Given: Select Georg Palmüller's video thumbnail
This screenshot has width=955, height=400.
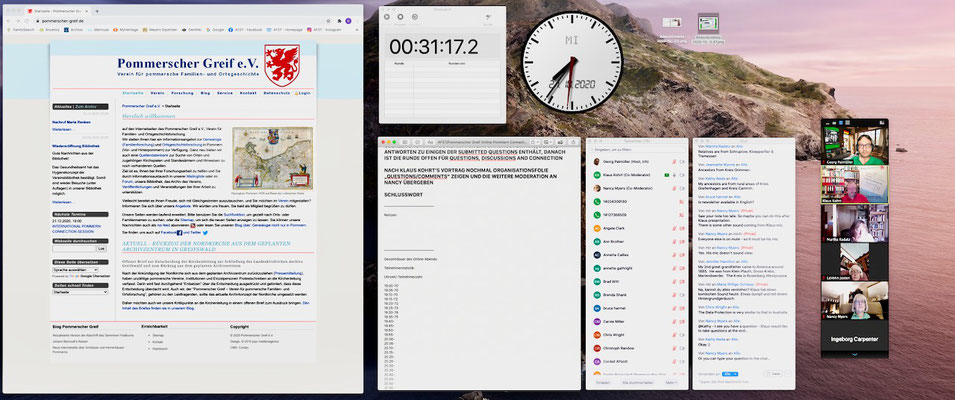Looking at the screenshot, I should tap(855, 145).
